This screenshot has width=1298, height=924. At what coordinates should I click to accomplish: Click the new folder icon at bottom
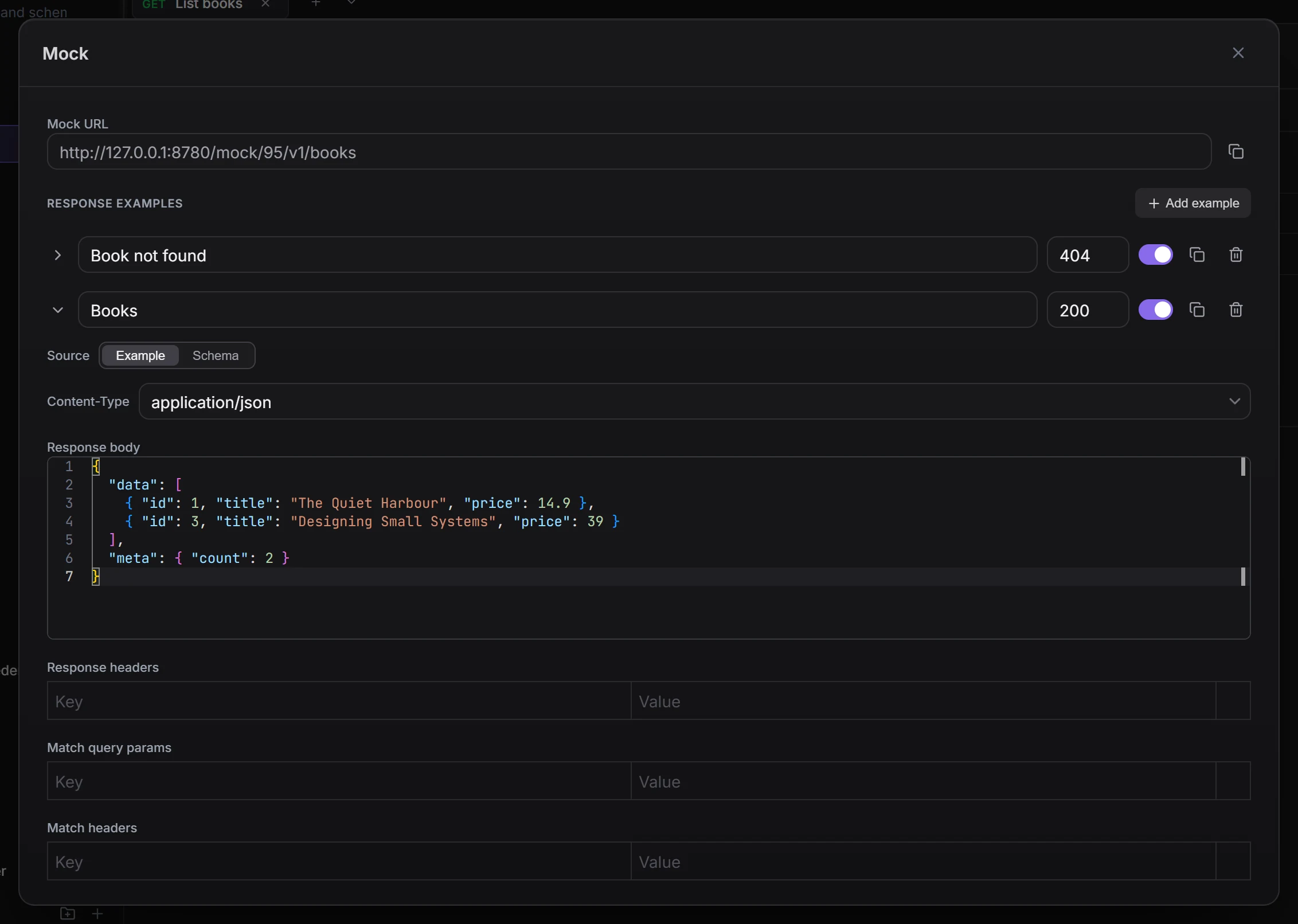pos(68,913)
